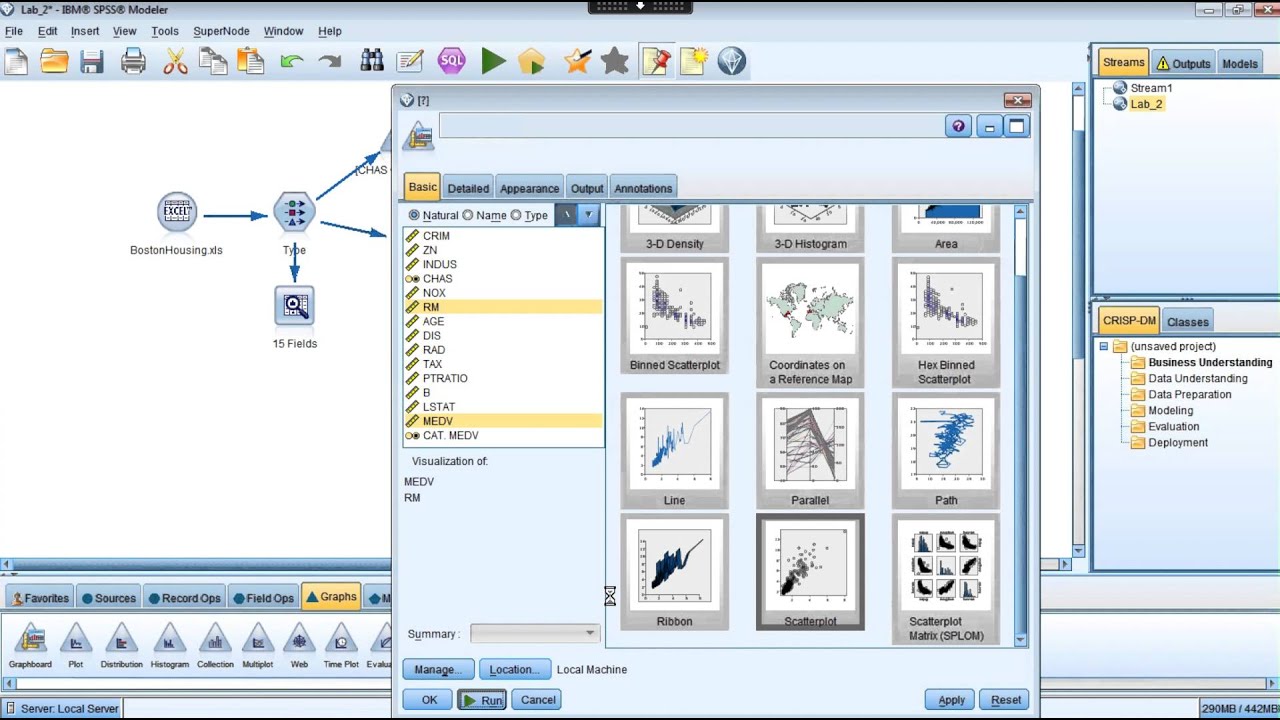
Task: Select the Time Plot node in the palette
Action: pyautogui.click(x=341, y=645)
